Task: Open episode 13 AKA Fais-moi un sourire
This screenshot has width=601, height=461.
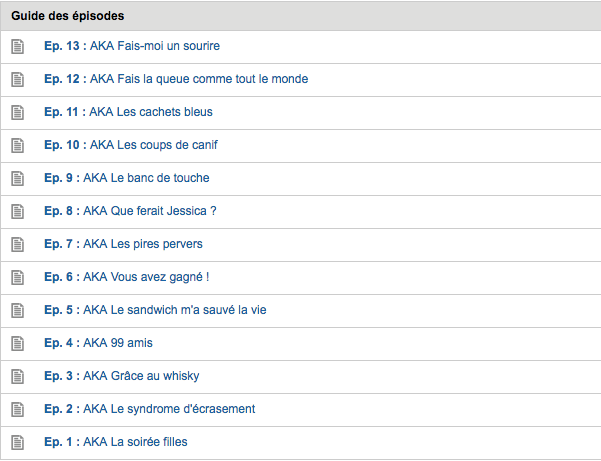Action: click(132, 46)
